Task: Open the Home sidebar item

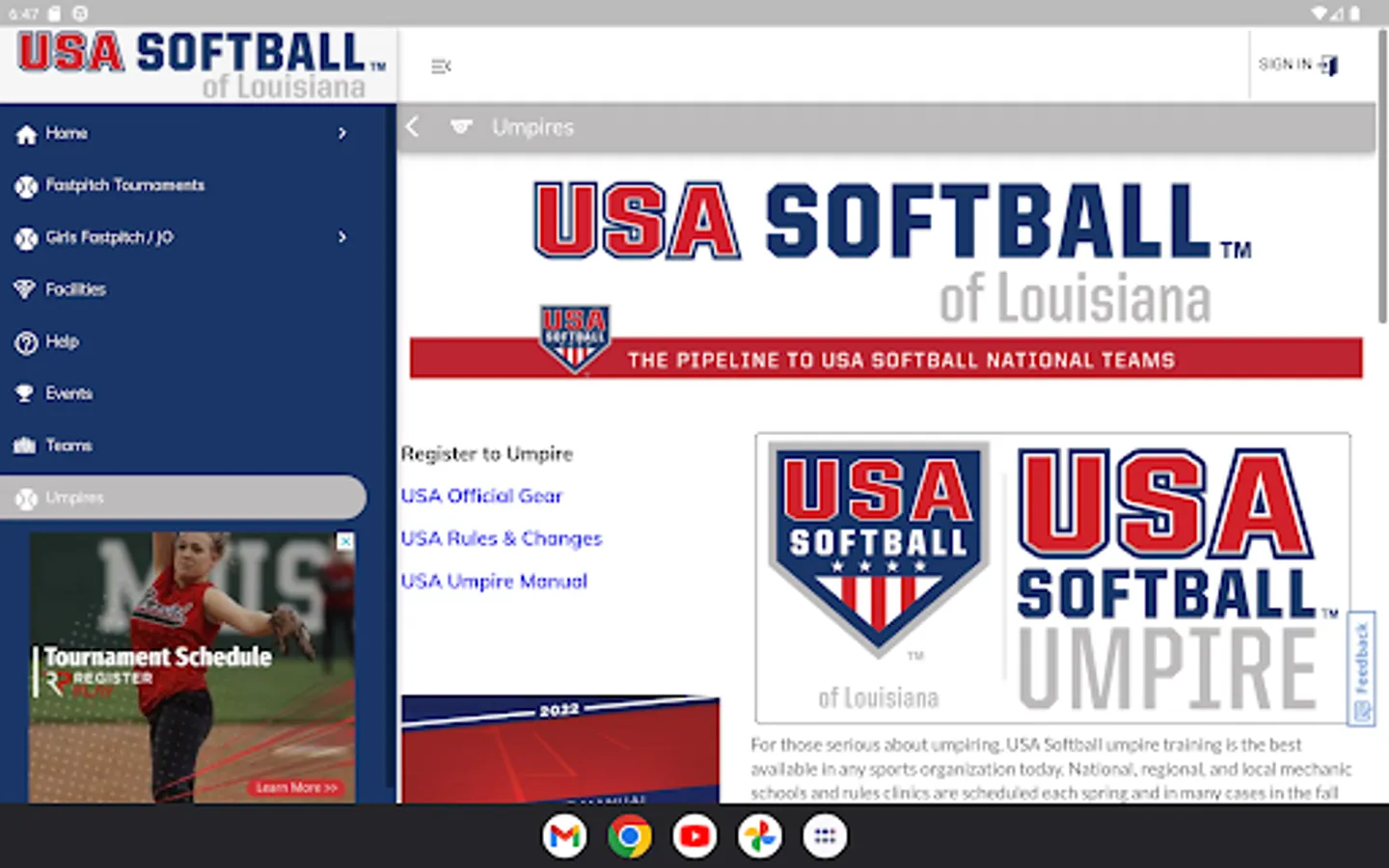Action: [183, 133]
